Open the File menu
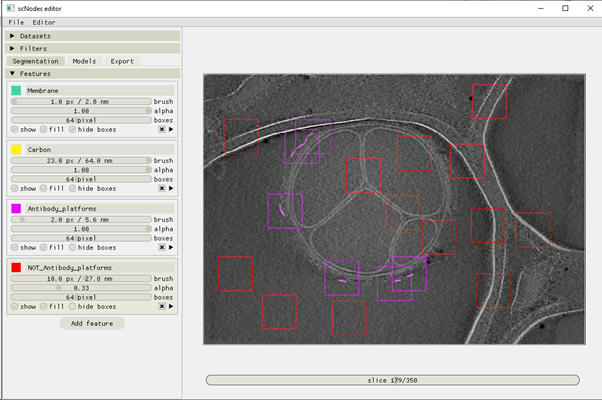This screenshot has width=602, height=400. [x=16, y=22]
